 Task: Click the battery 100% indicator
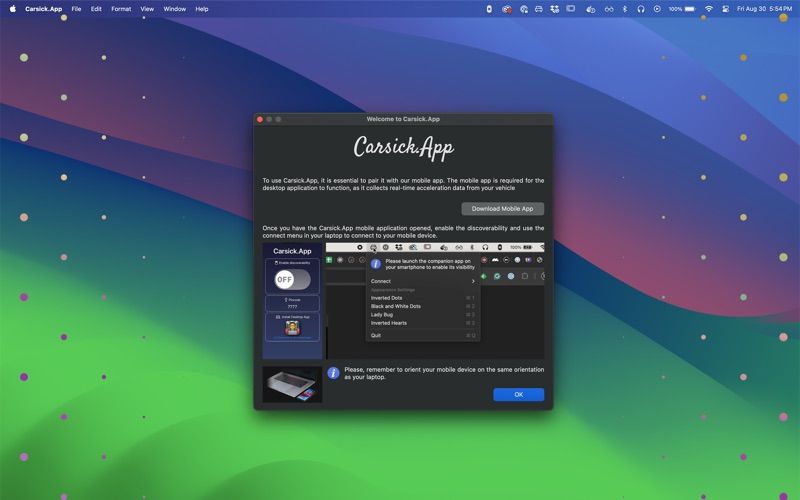tap(682, 9)
